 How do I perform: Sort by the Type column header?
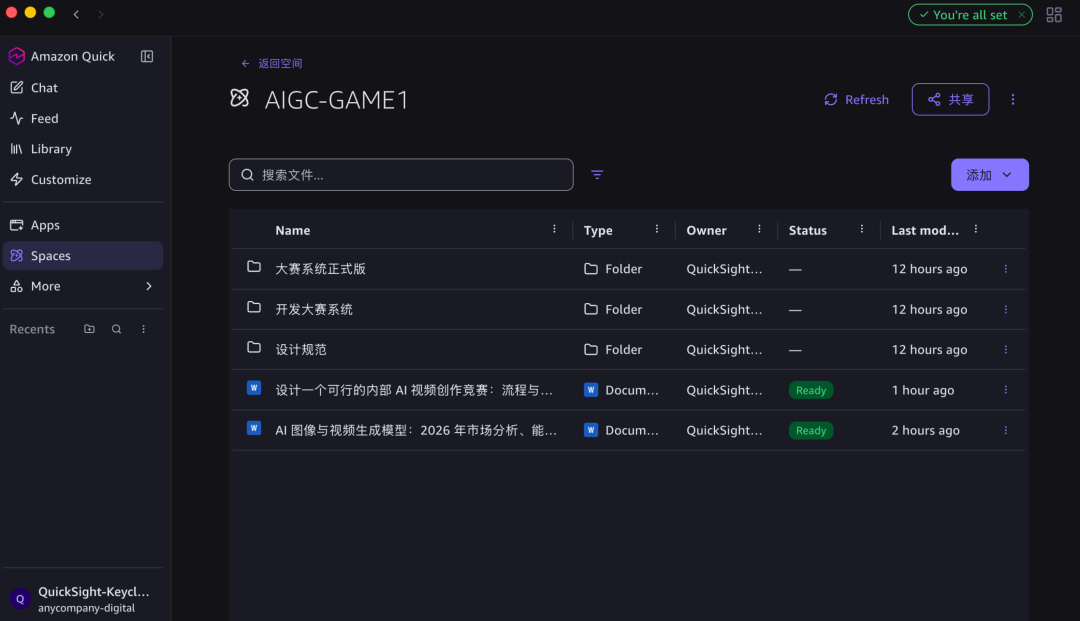coord(598,231)
